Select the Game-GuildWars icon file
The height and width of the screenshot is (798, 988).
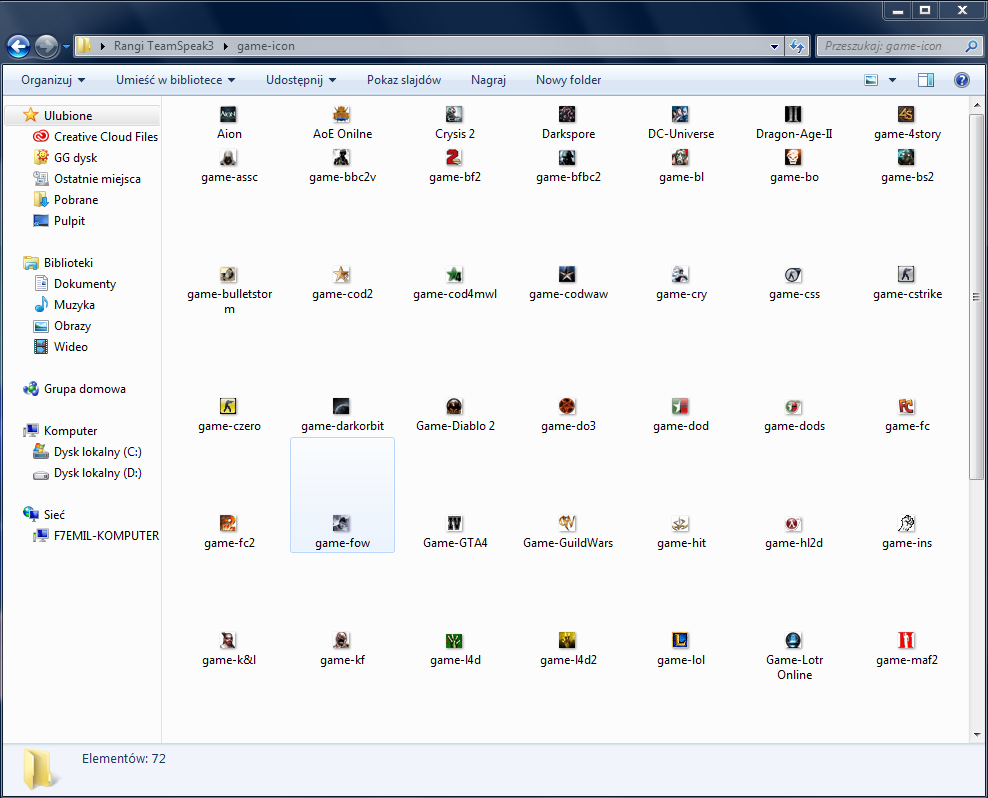coord(568,532)
